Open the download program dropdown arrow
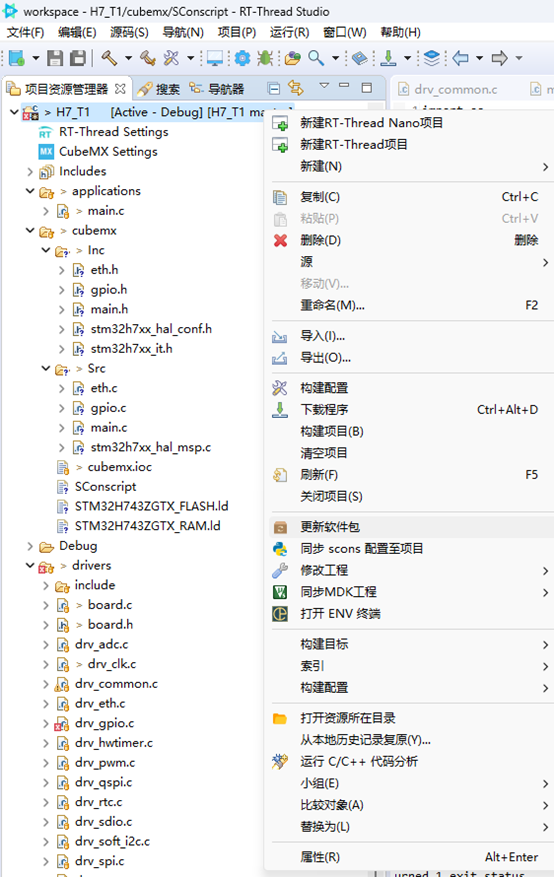Image resolution: width=554 pixels, height=877 pixels. coord(408,58)
